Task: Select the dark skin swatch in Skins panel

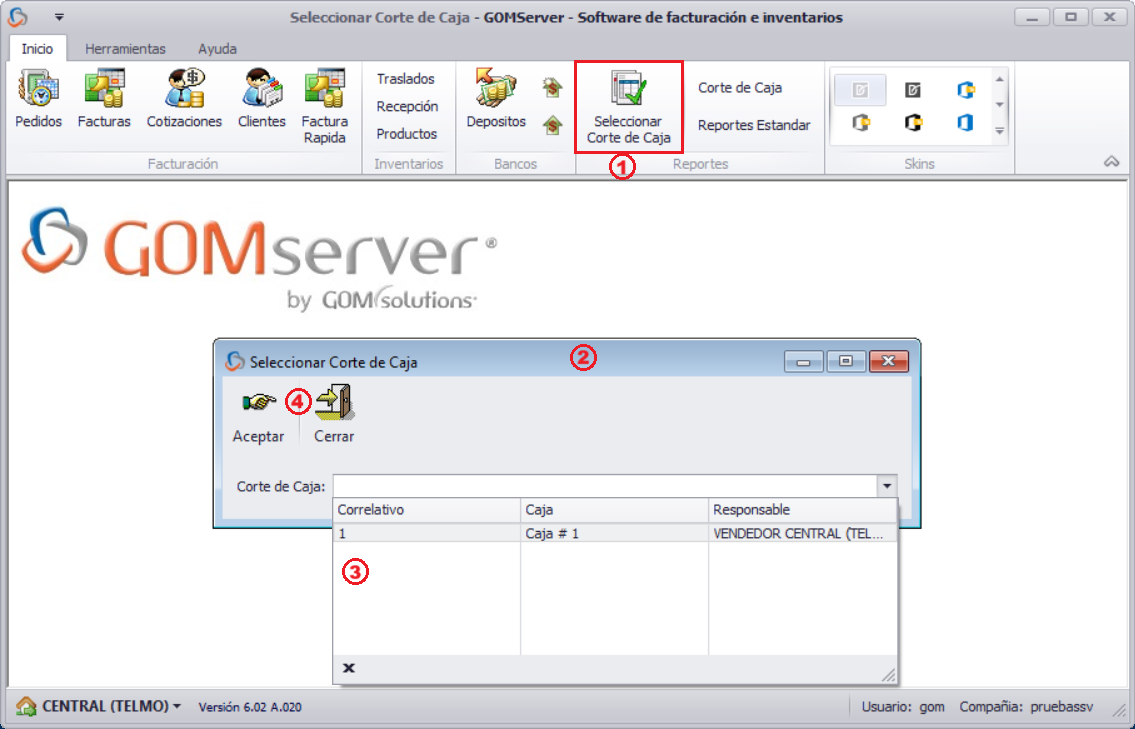Action: pos(912,89)
